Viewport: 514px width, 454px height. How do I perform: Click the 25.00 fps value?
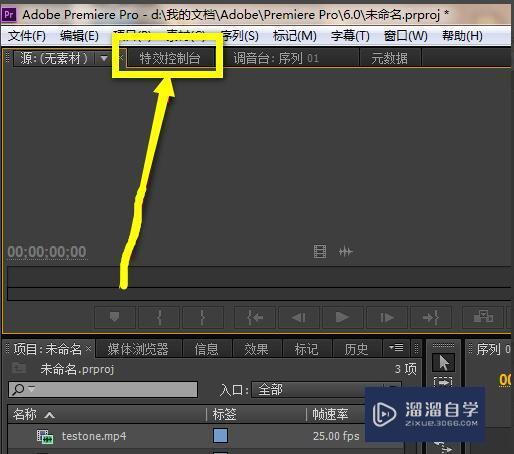pyautogui.click(x=336, y=436)
